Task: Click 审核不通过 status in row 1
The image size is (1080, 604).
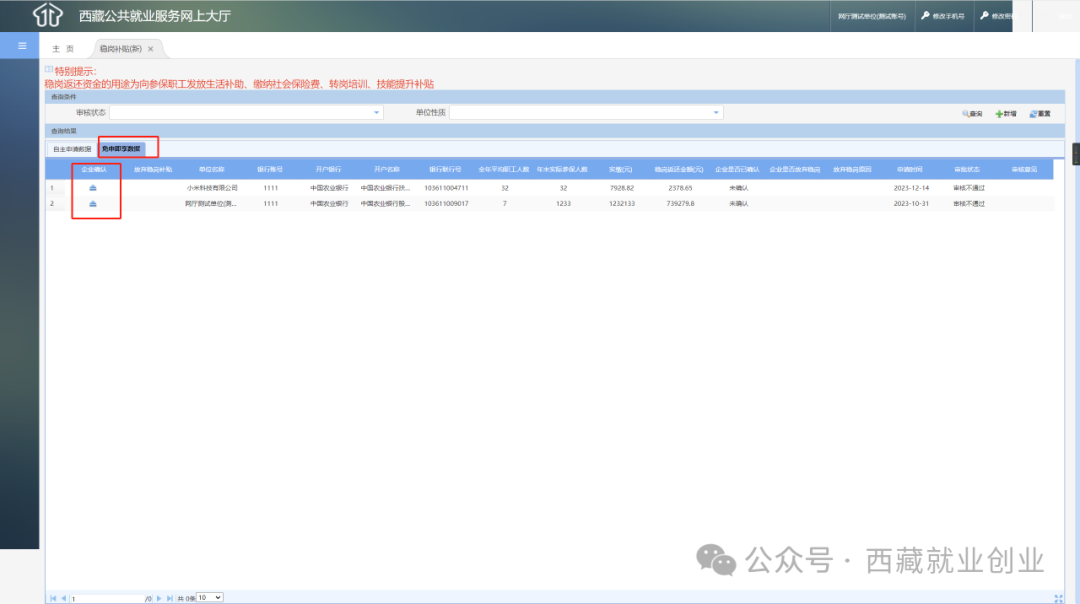Action: (969, 188)
